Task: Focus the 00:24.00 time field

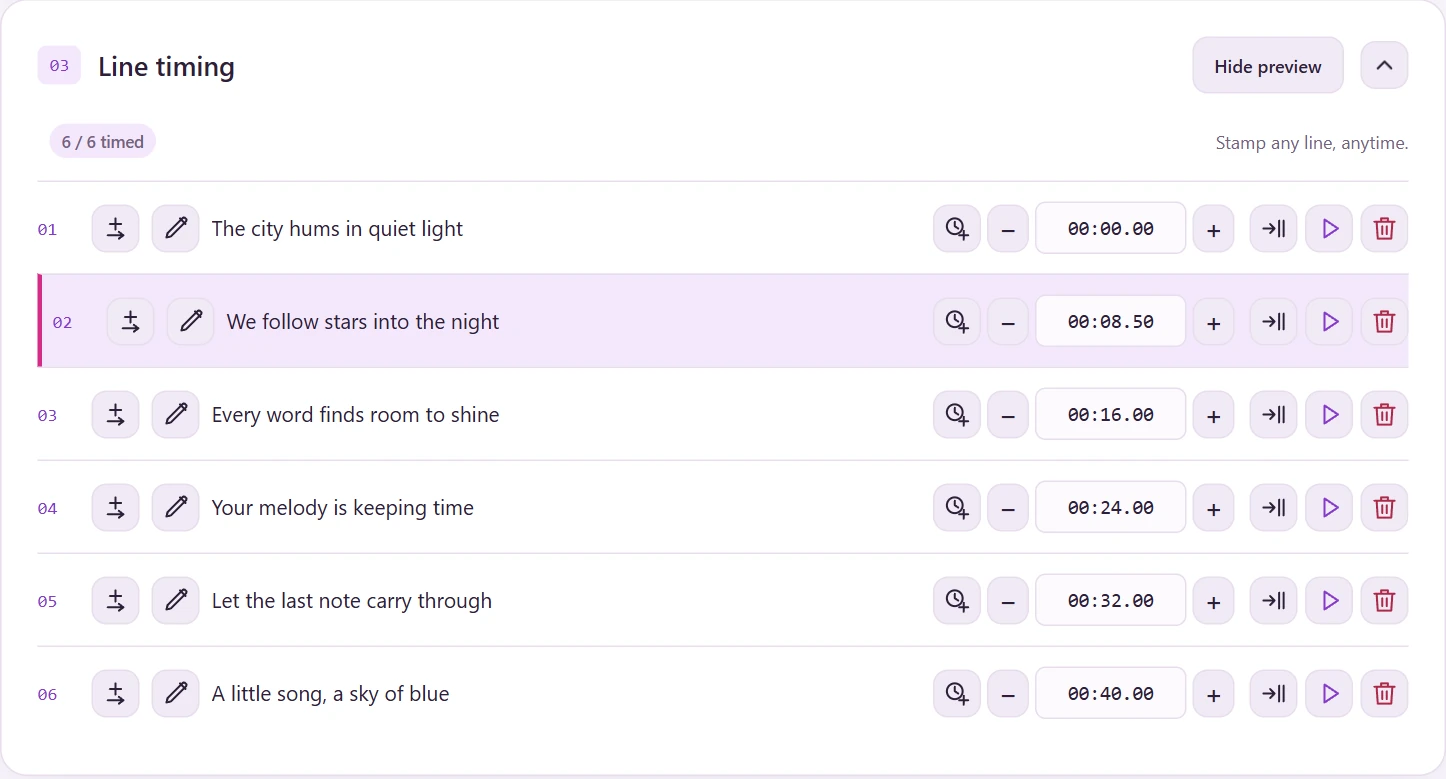Action: (1111, 508)
